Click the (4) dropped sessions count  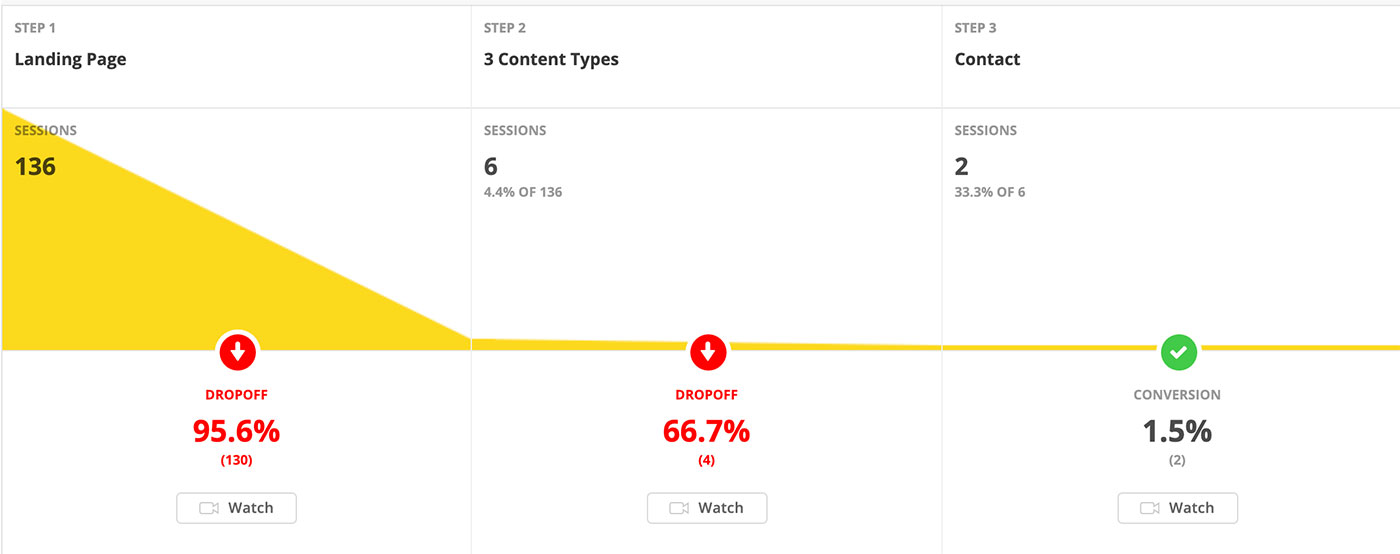(707, 461)
